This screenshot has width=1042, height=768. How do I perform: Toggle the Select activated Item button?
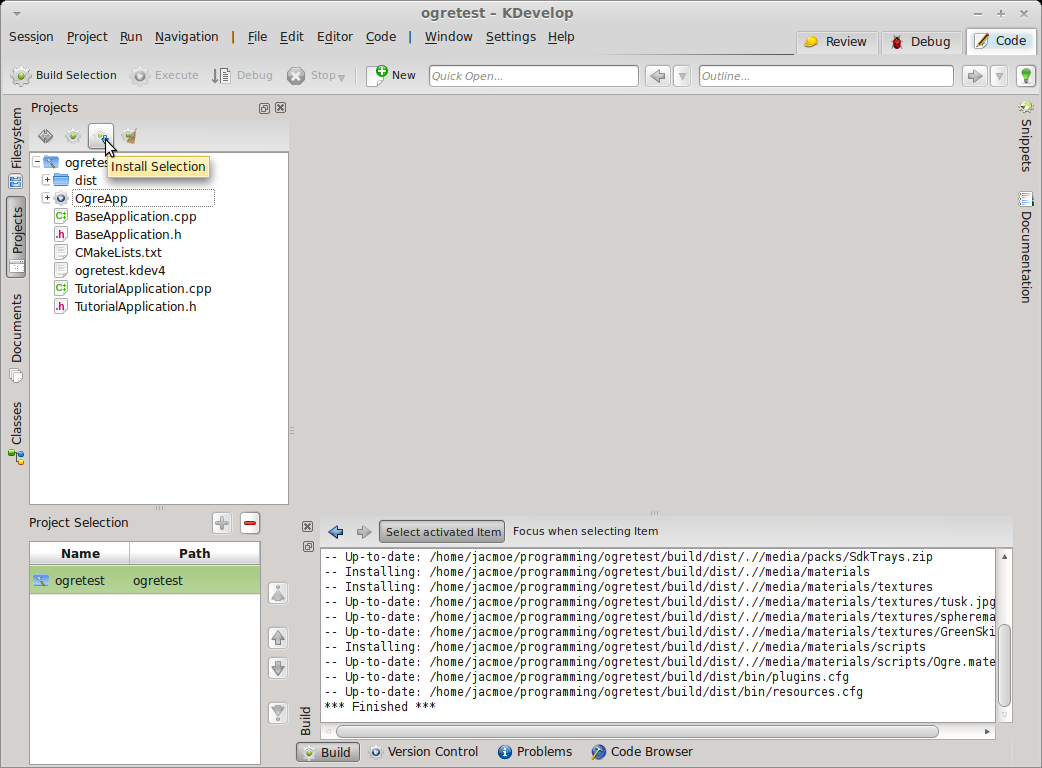(x=443, y=531)
